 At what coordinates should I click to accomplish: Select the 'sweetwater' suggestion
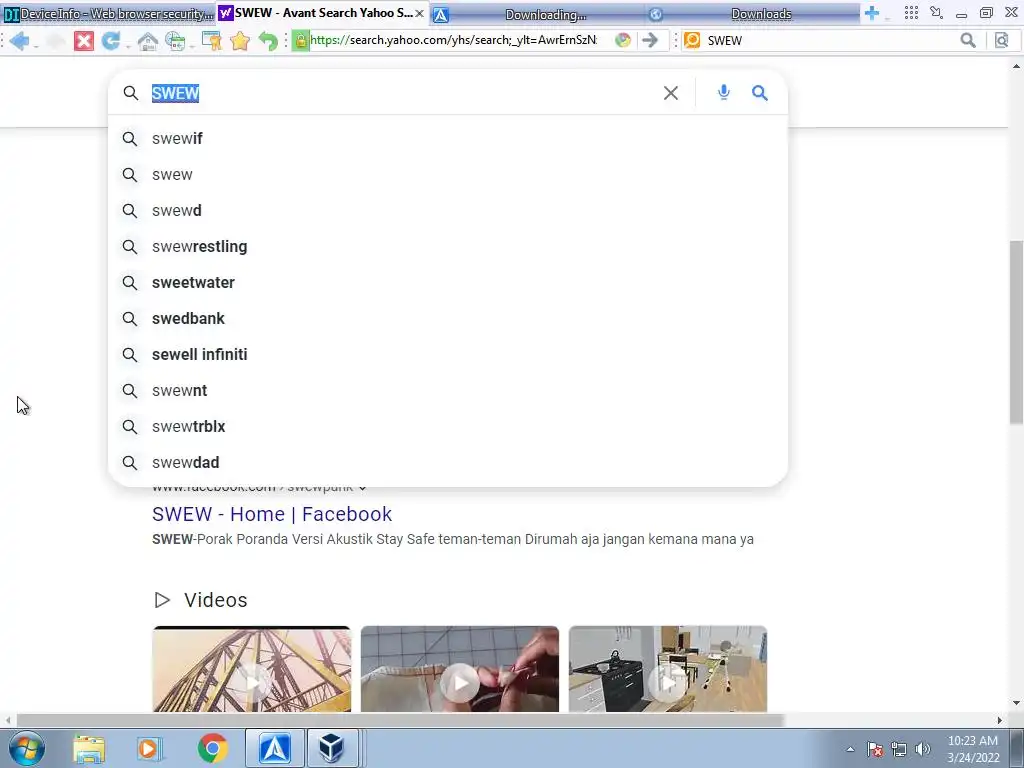(x=448, y=282)
